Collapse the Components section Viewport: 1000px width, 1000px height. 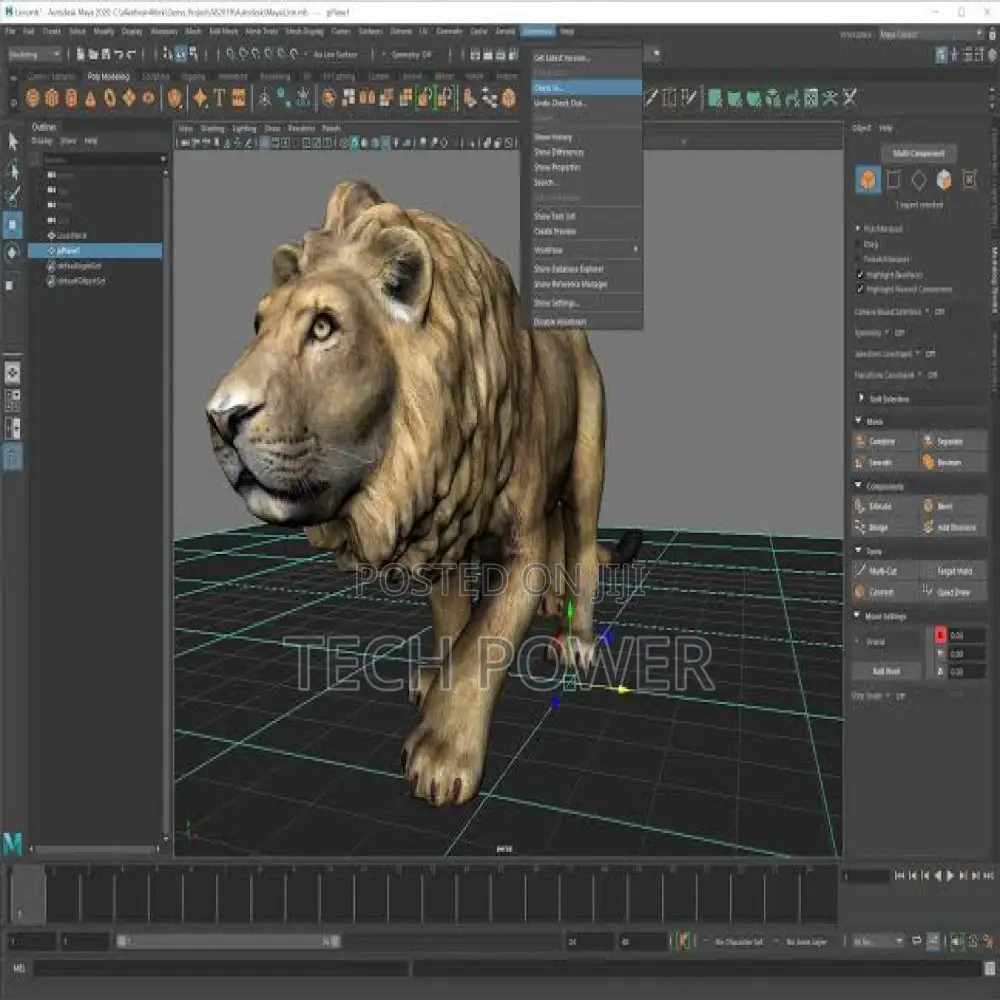pos(858,486)
